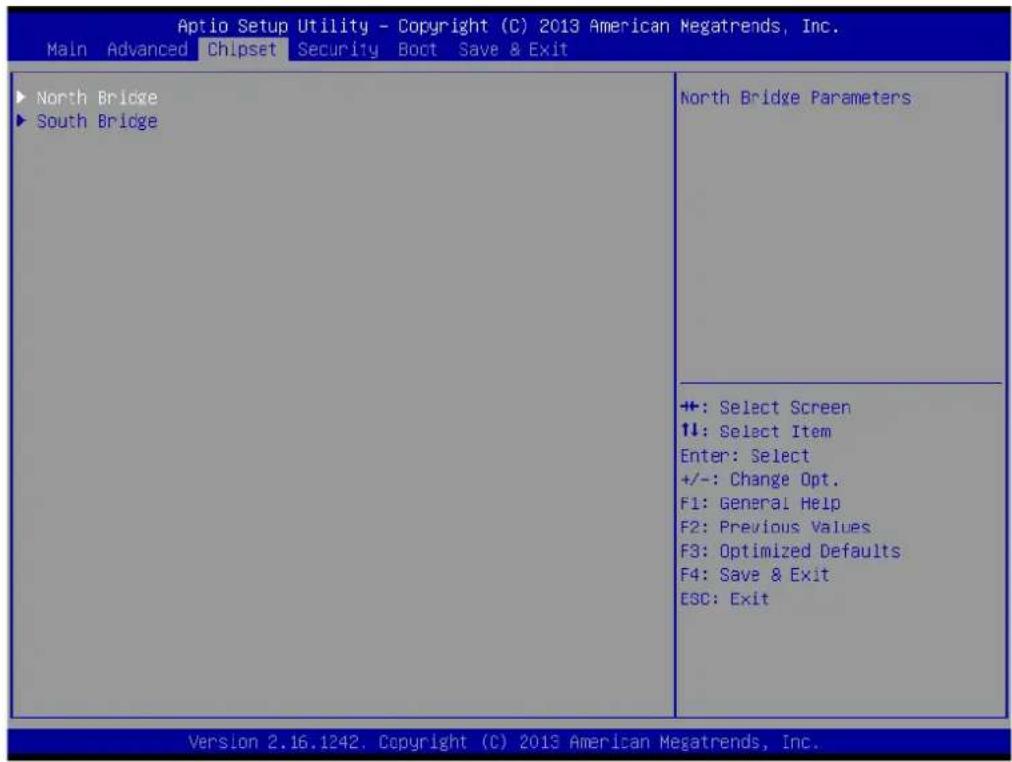Click the North Bridge Parameters help text
1012x762 pixels.
tap(795, 98)
